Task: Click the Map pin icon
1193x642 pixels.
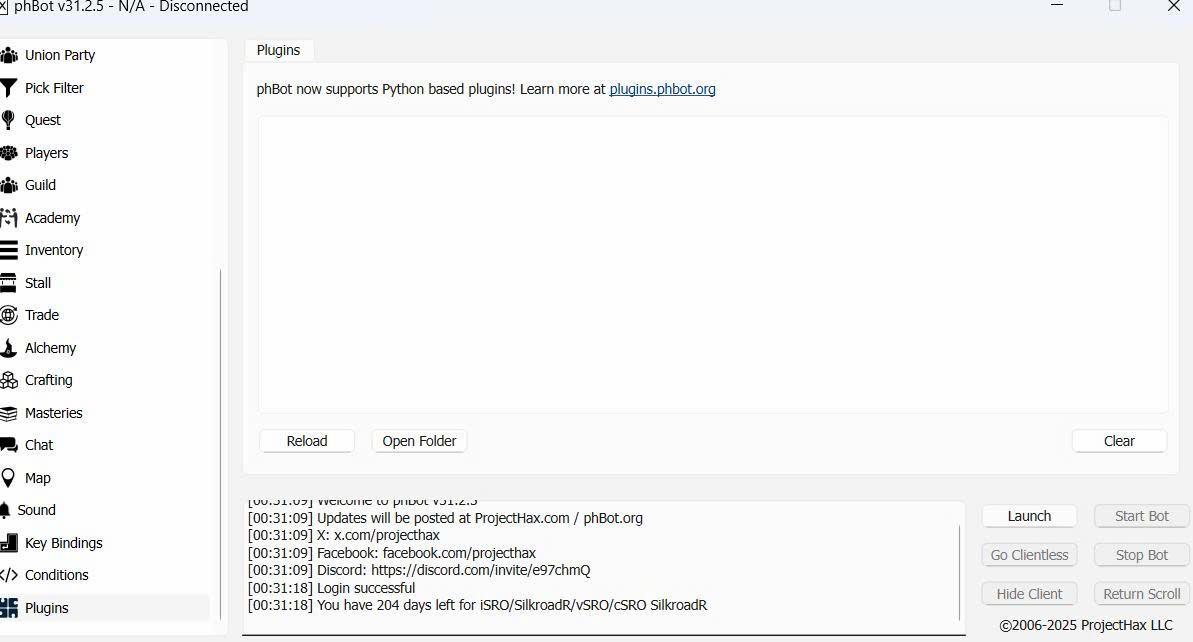Action: point(9,478)
